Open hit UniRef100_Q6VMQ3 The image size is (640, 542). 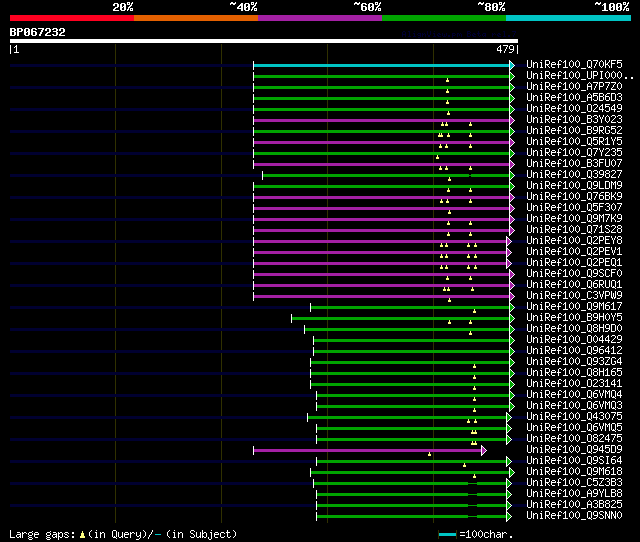[x=574, y=406]
